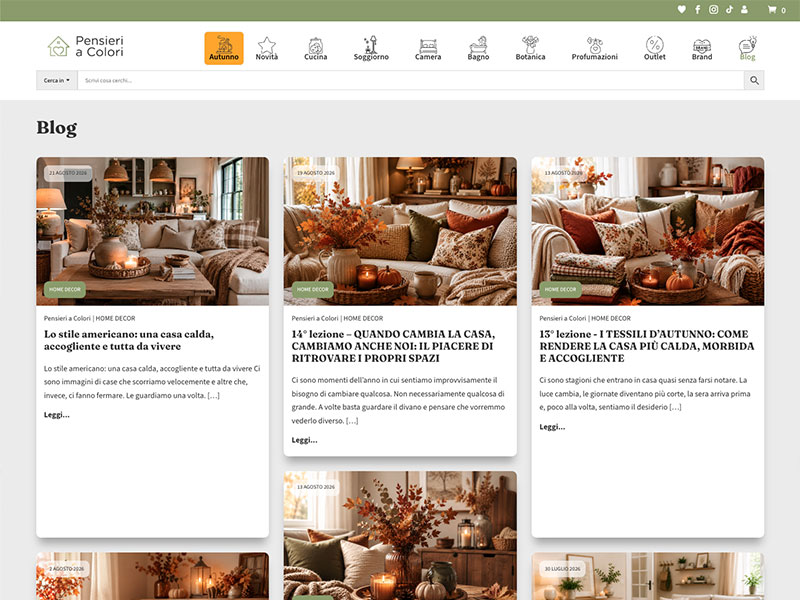
Task: Click the search text input field
Action: coord(411,80)
